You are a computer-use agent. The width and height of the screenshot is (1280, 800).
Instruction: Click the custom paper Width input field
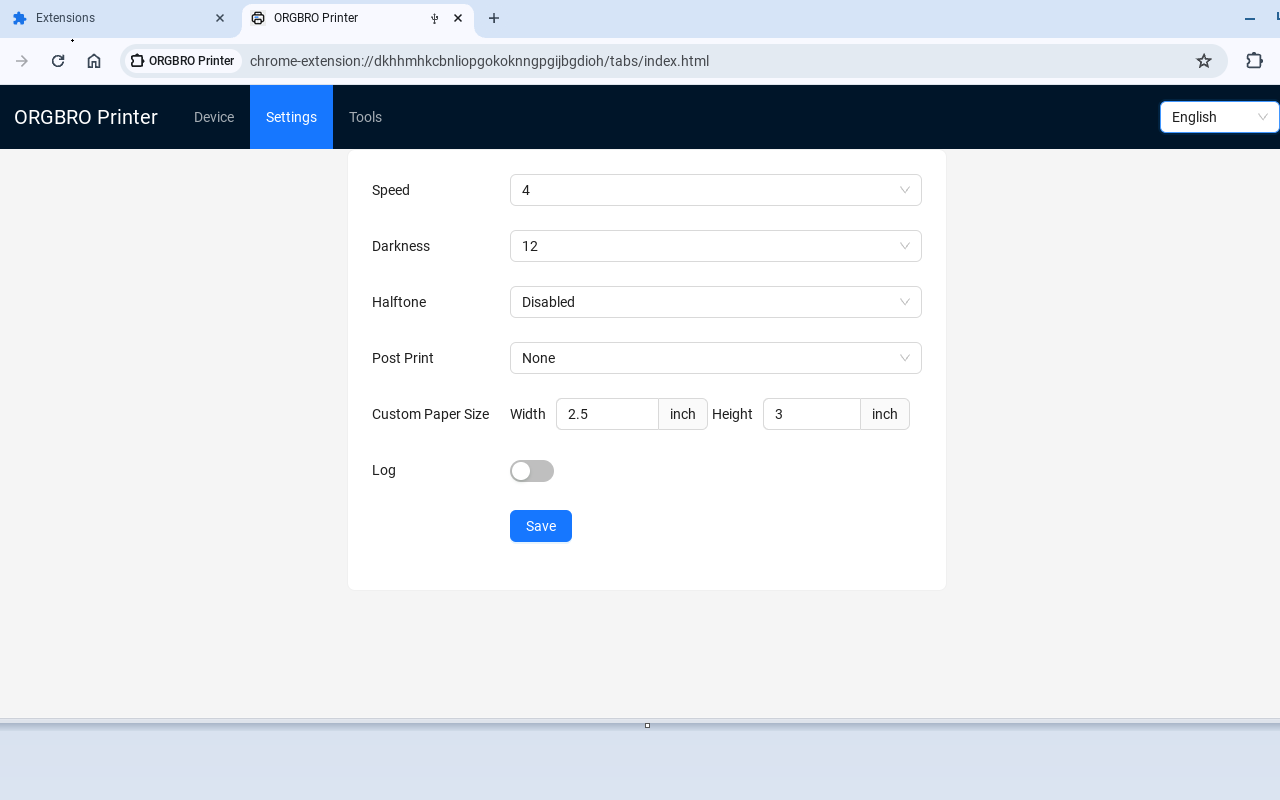tap(607, 414)
